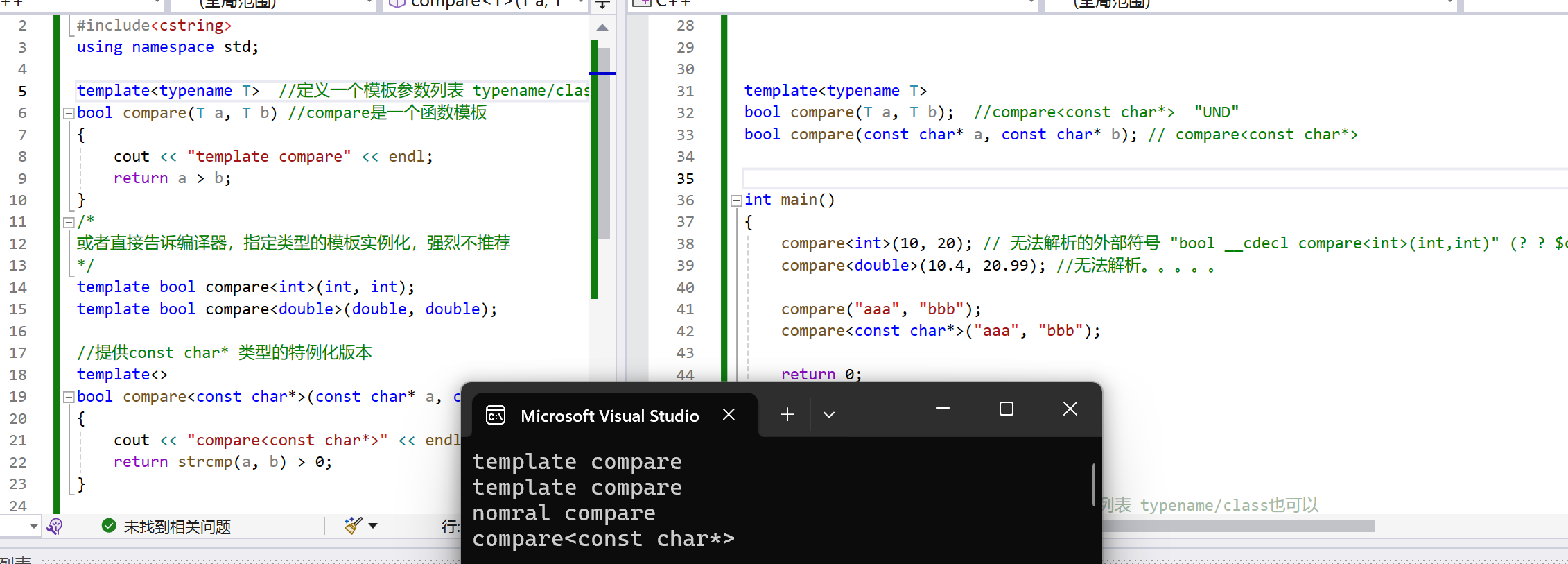Screen dimensions: 1568x564
Task: Click the string "template compare" on line 8
Action: point(269,157)
